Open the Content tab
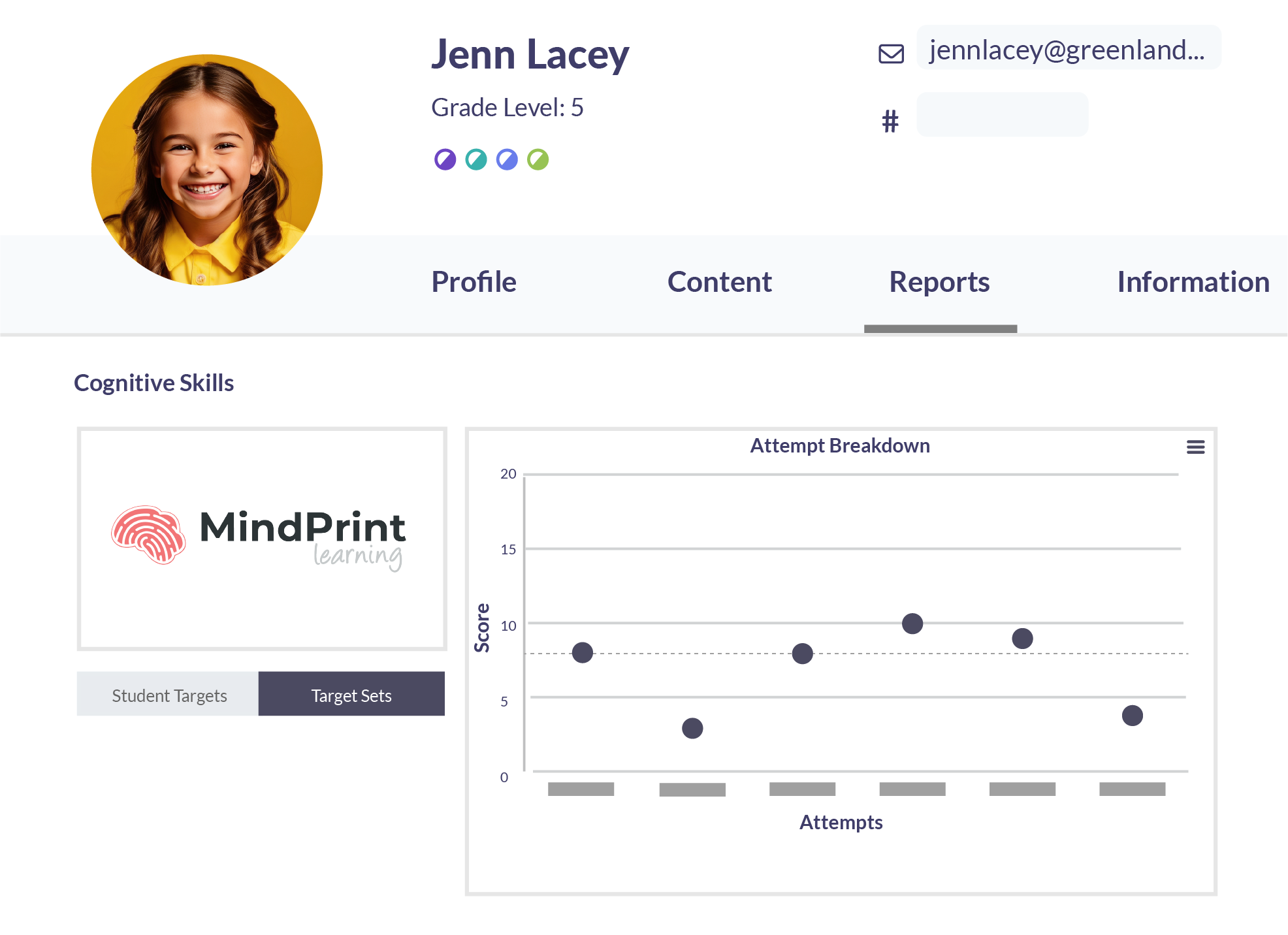 [x=718, y=283]
